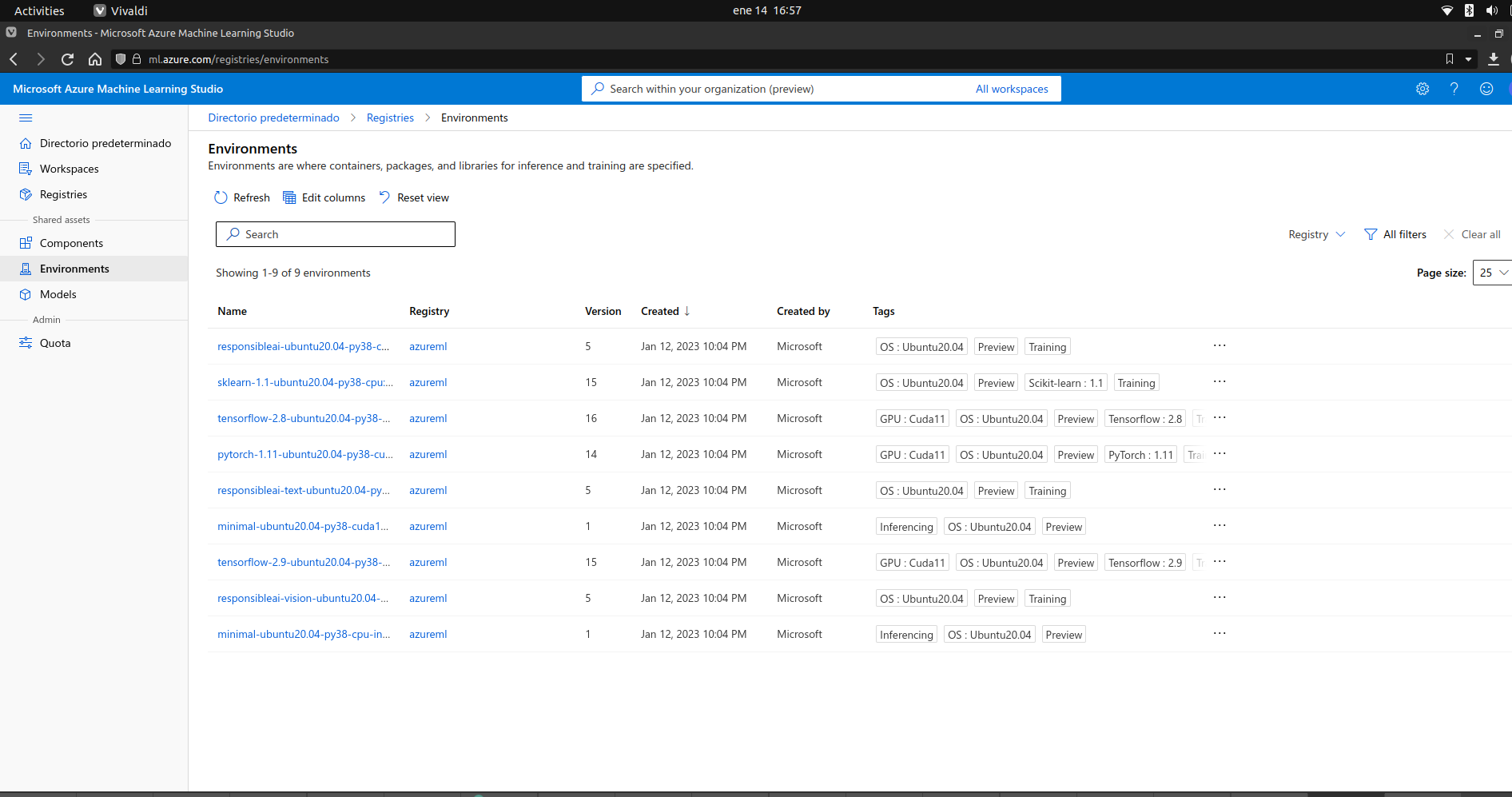Open system volume icon in top bar
Image resolution: width=1512 pixels, height=797 pixels.
[x=1491, y=10]
